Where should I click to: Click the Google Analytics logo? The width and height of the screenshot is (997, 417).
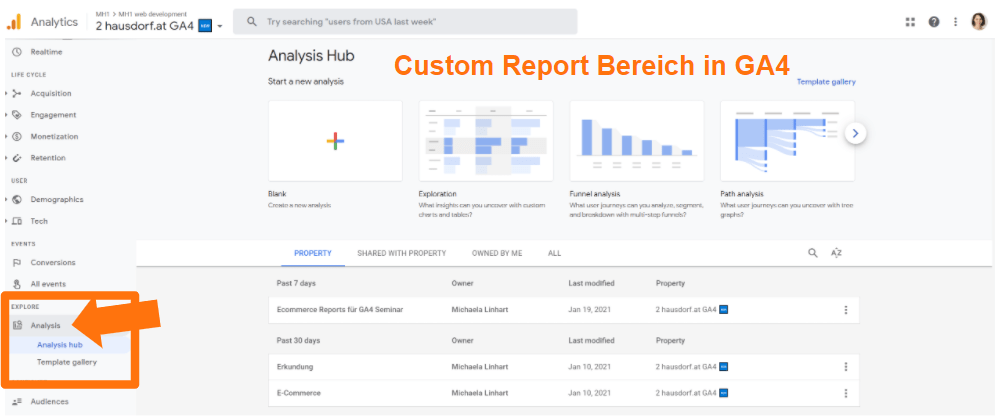point(14,22)
